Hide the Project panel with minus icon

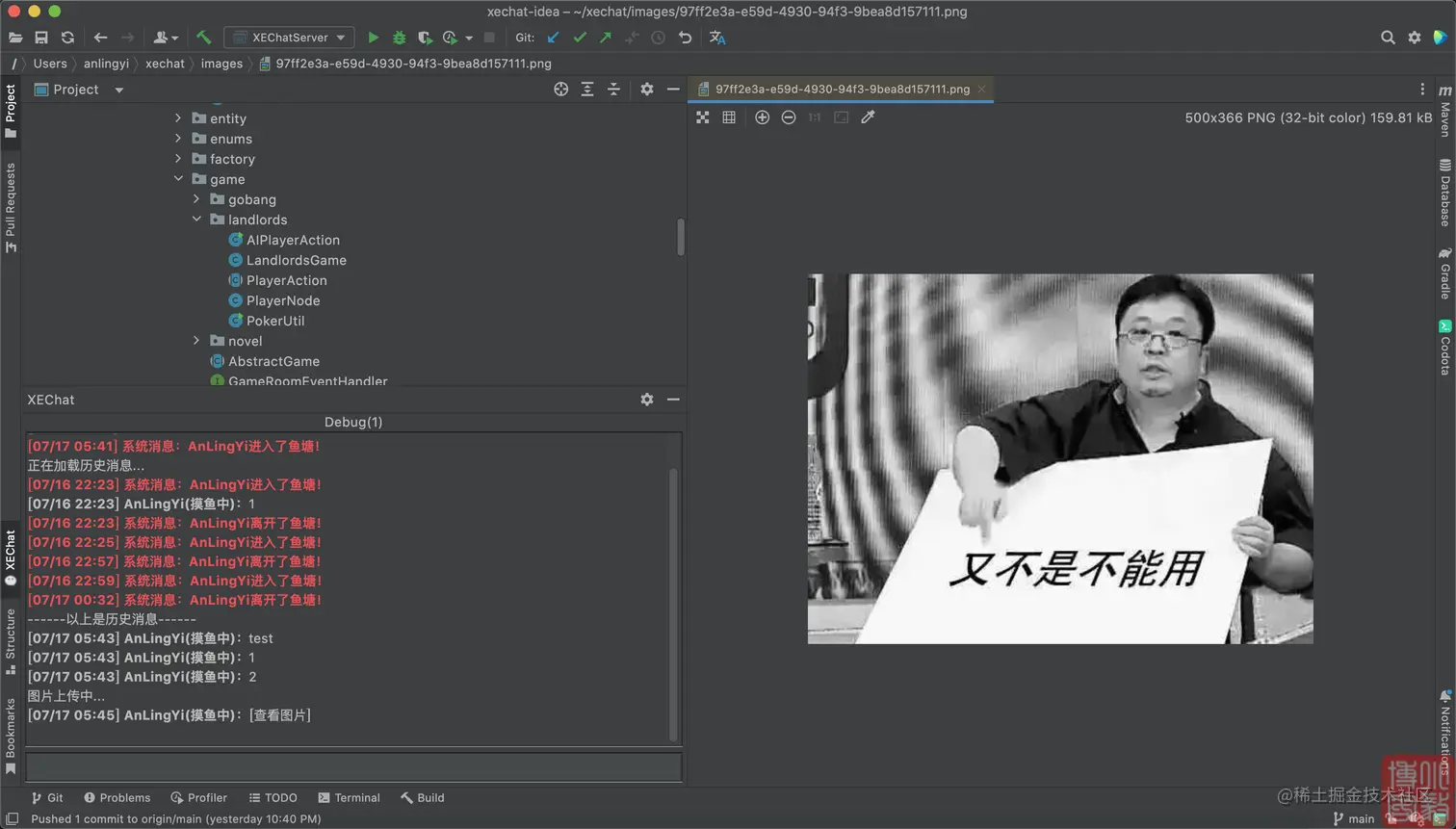click(673, 89)
